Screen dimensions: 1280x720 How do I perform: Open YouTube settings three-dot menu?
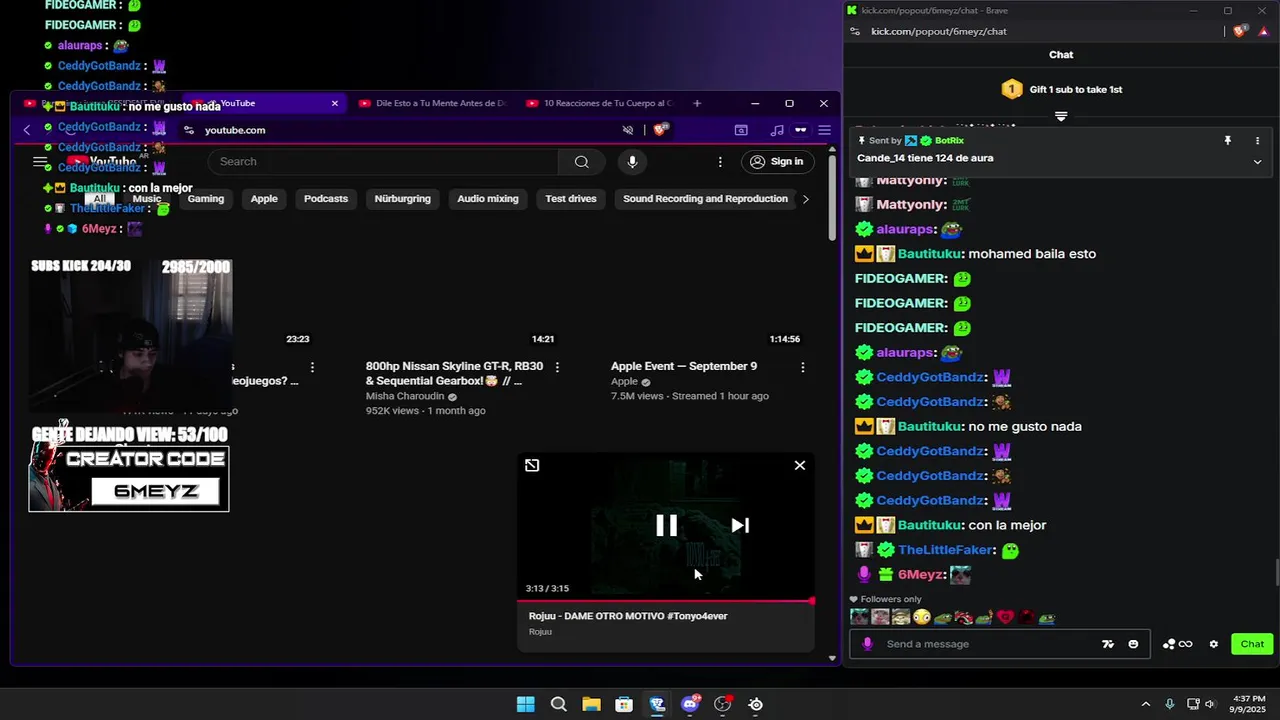[x=720, y=161]
